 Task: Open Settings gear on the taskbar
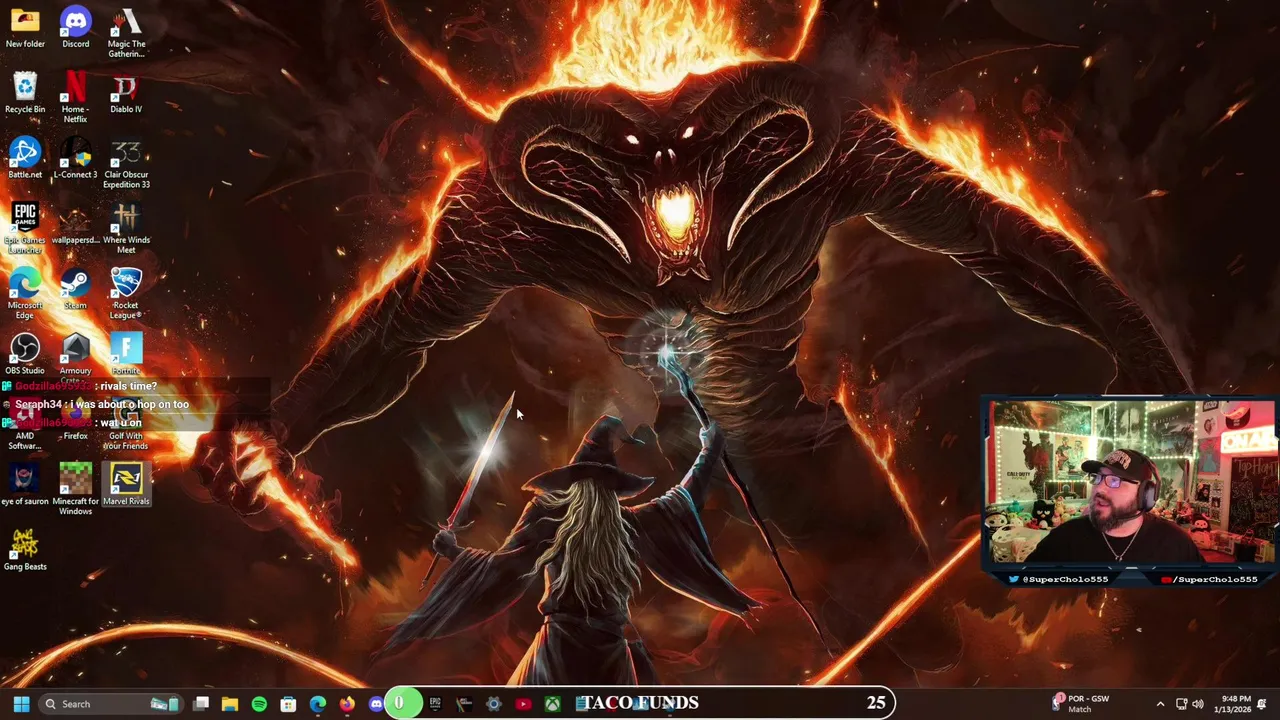click(493, 704)
